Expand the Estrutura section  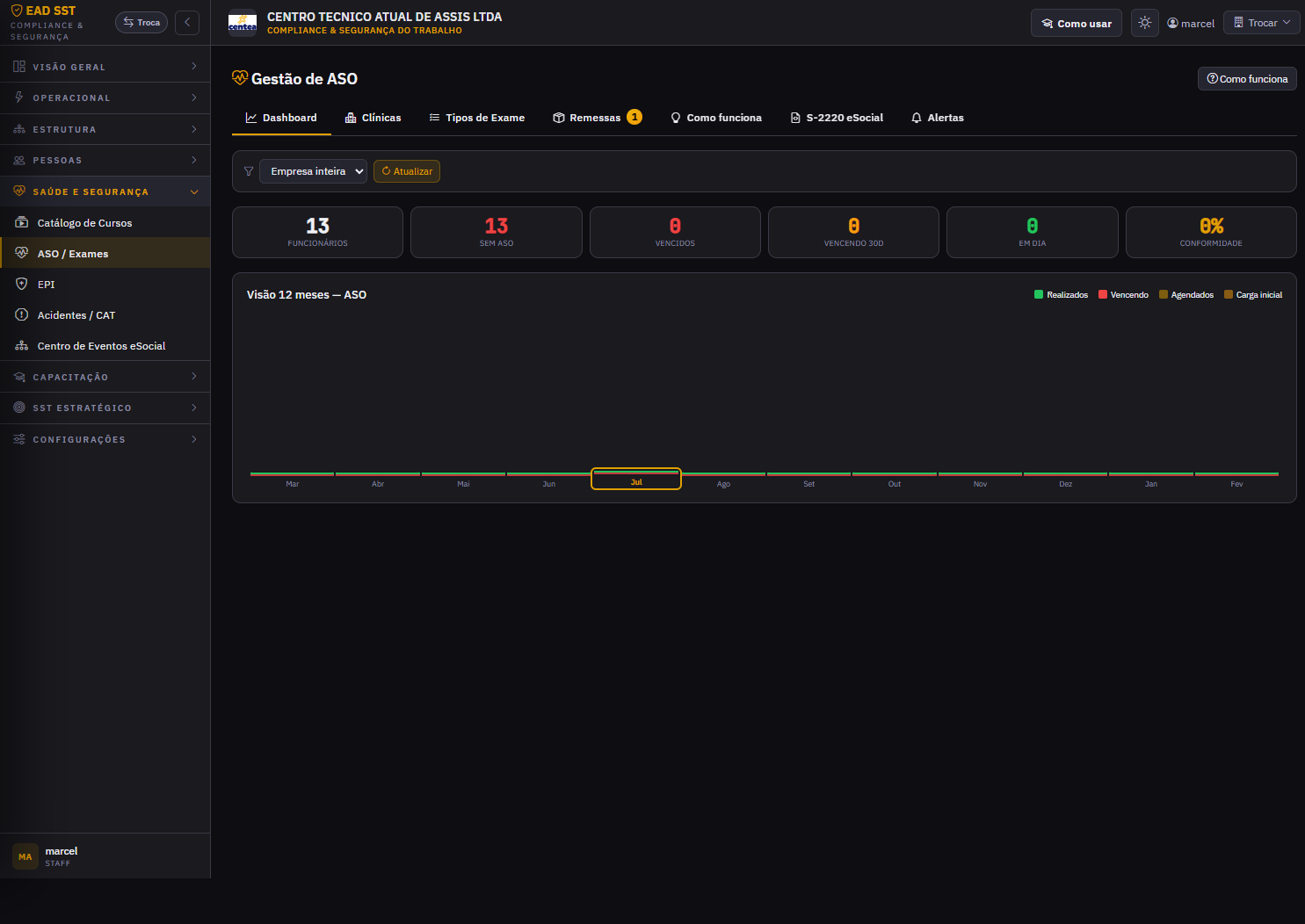click(x=105, y=129)
